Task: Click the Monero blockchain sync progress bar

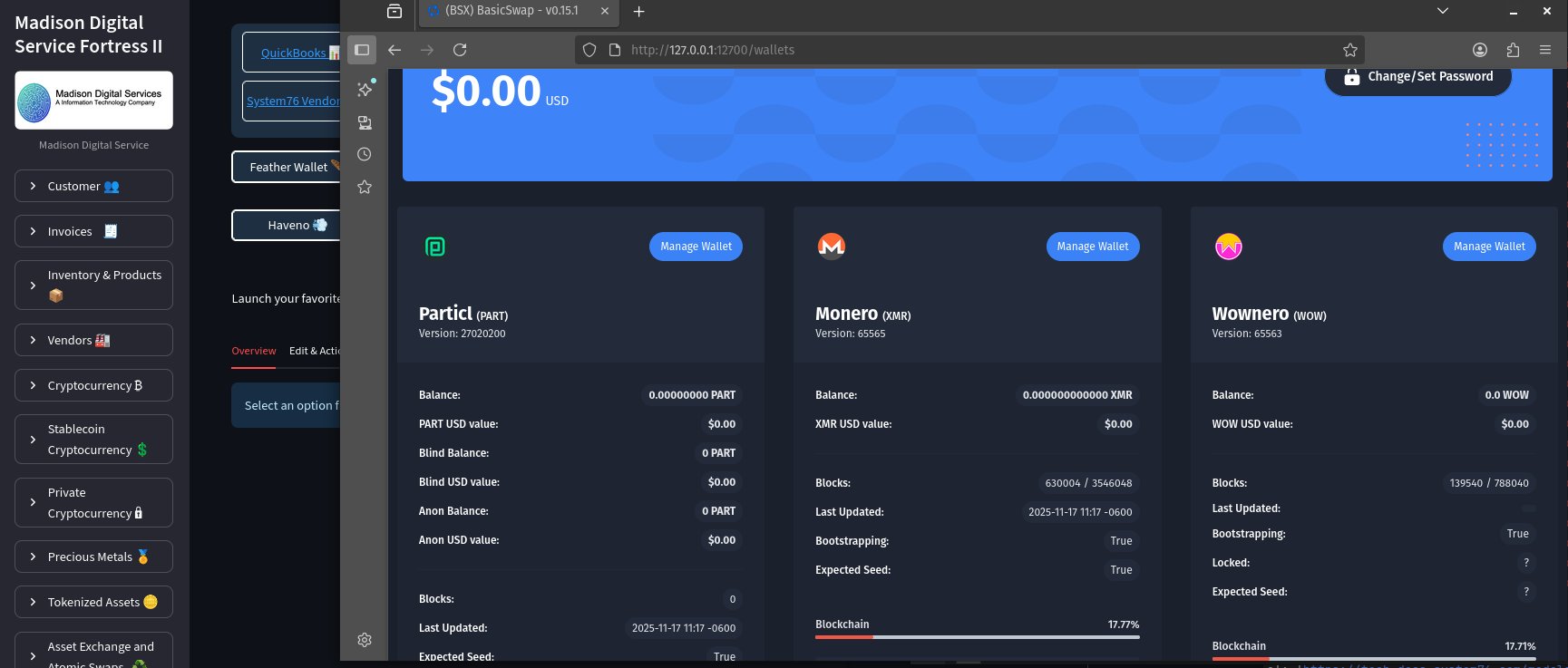Action: (x=977, y=637)
